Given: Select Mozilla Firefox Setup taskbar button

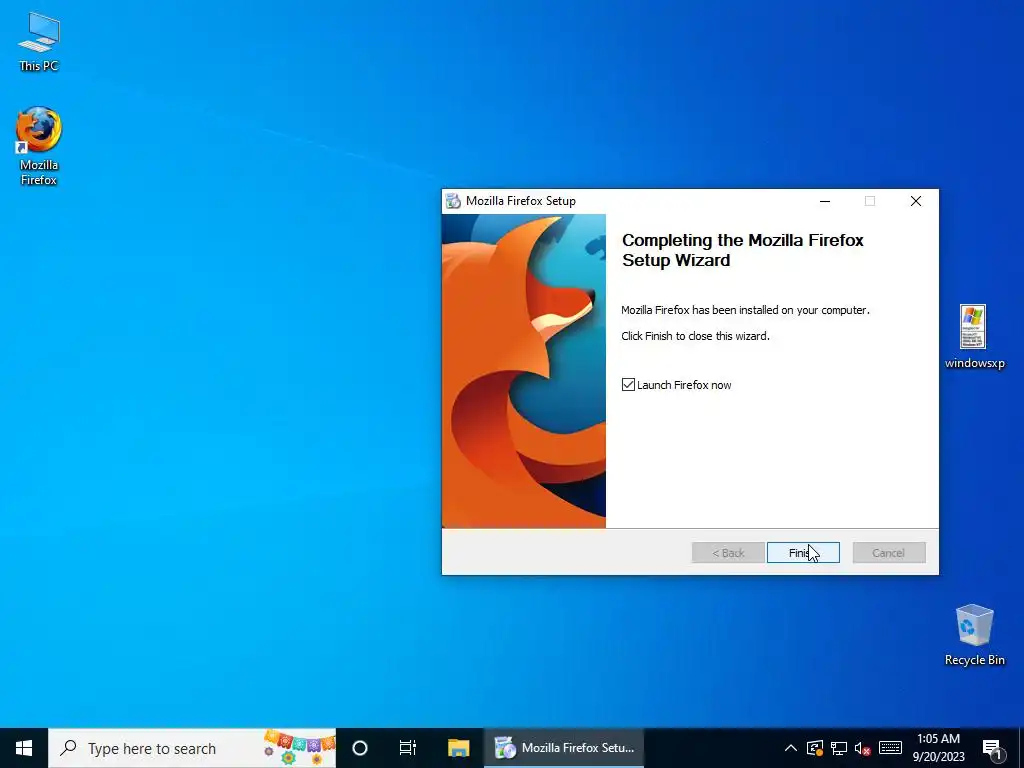Looking at the screenshot, I should 564,748.
